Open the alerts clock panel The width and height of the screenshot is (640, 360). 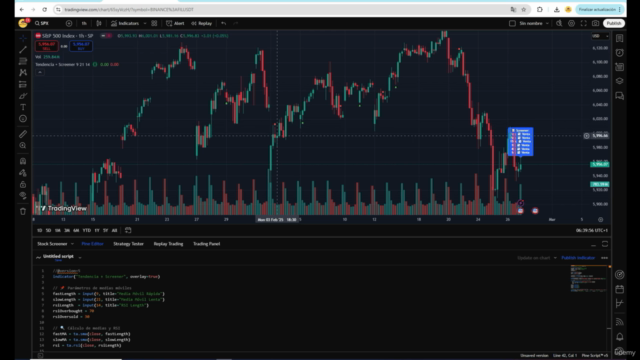tap(620, 53)
